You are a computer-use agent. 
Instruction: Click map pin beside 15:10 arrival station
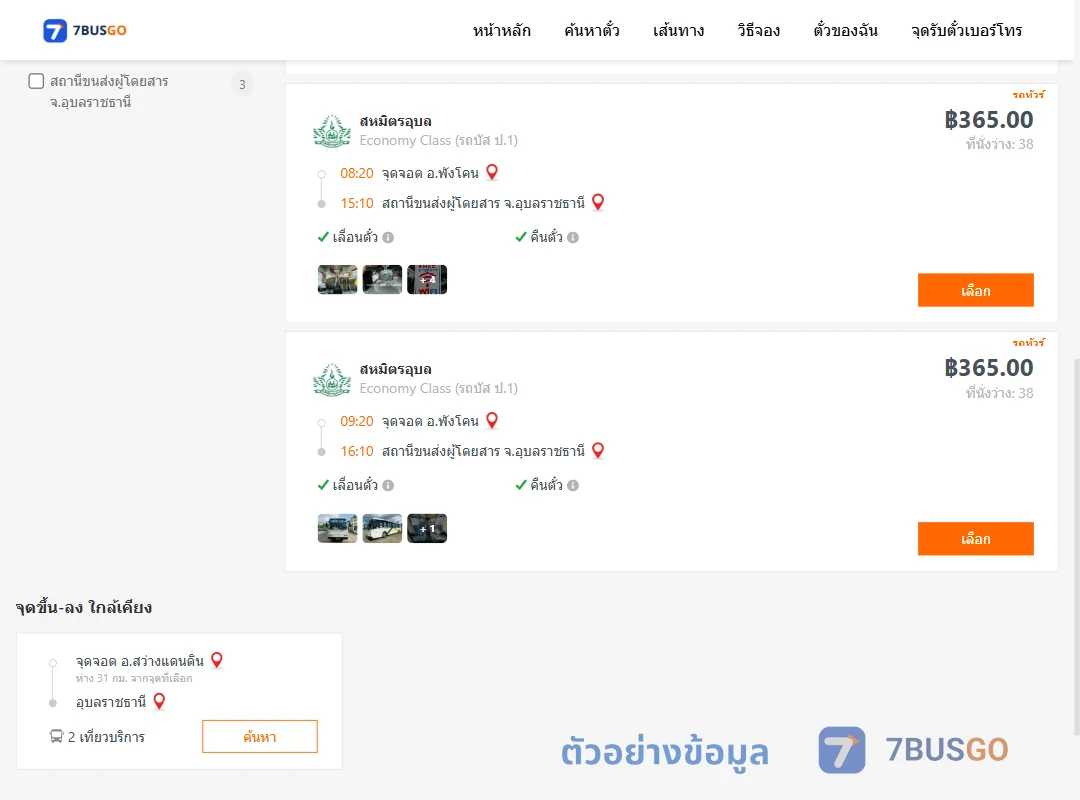pos(598,202)
